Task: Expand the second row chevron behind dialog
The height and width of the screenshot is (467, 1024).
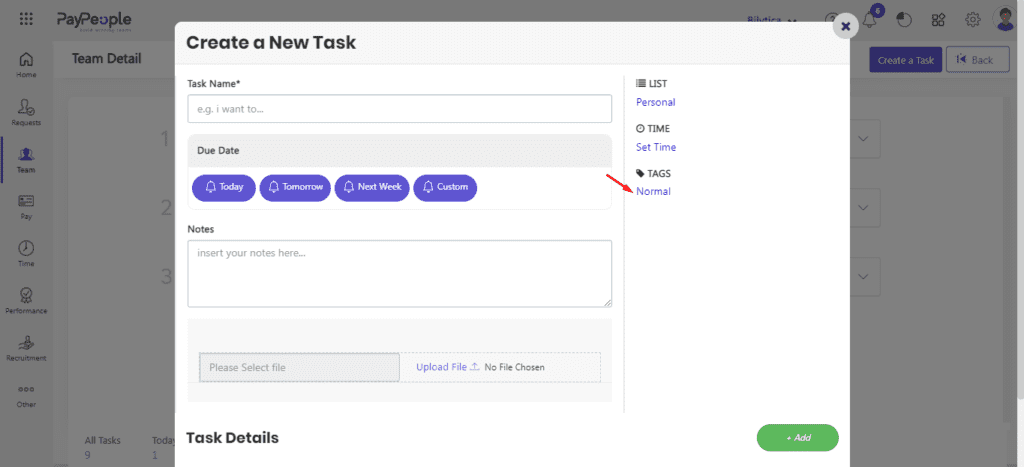Action: (x=863, y=207)
